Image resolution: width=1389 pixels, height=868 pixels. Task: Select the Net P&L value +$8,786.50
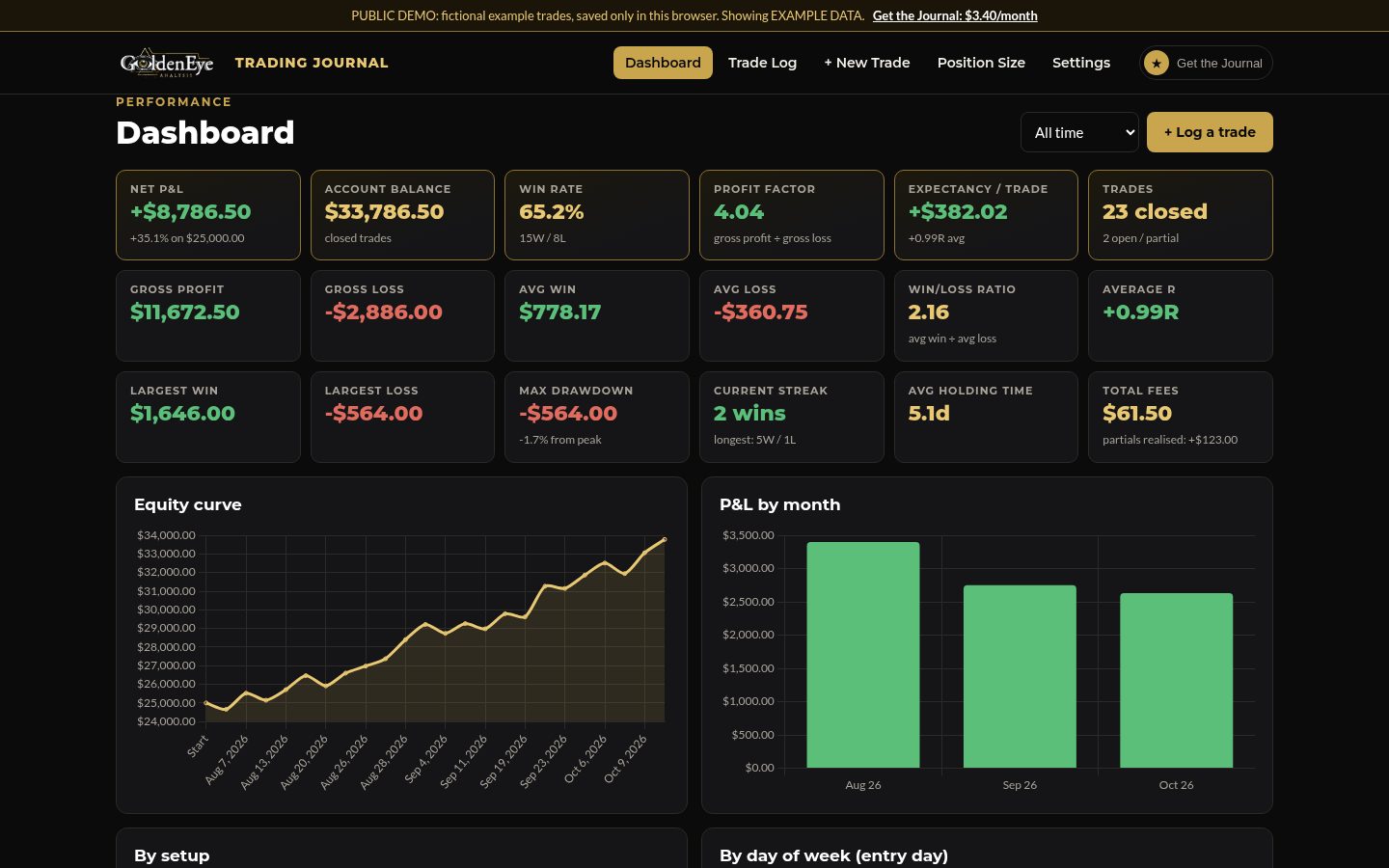[x=191, y=211]
